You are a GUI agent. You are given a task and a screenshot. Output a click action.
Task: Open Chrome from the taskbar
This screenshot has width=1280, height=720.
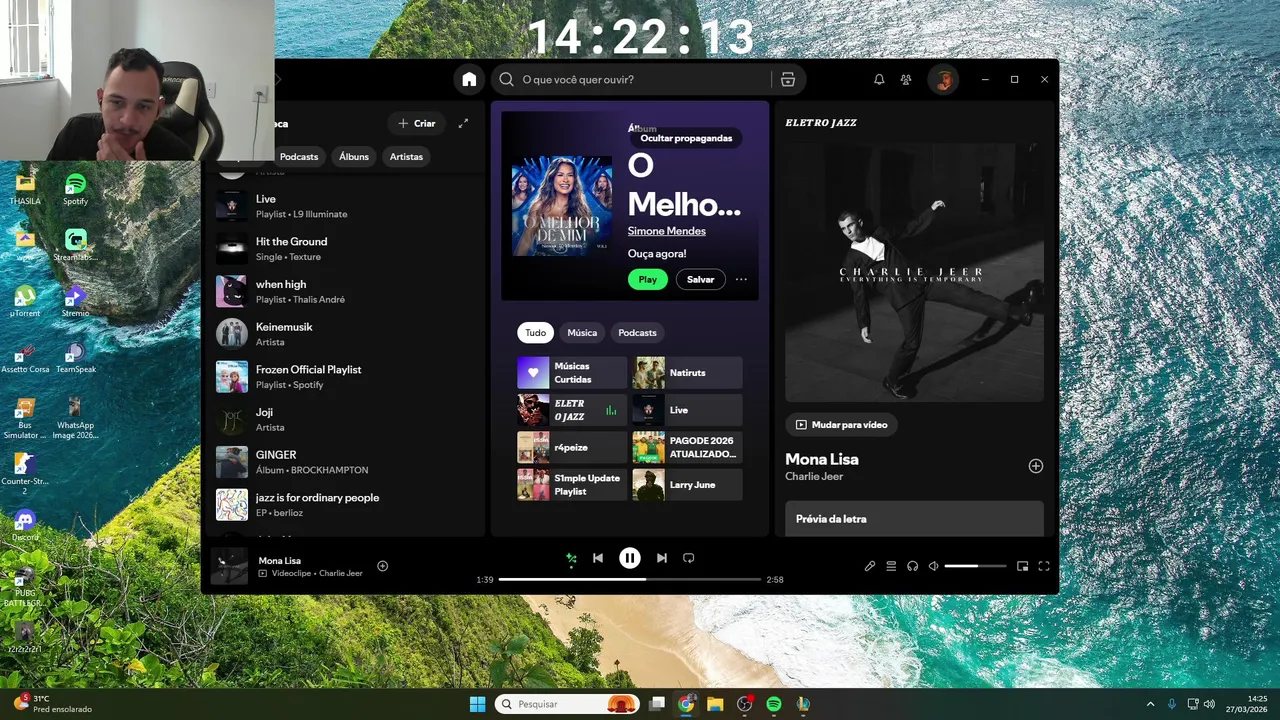[686, 704]
